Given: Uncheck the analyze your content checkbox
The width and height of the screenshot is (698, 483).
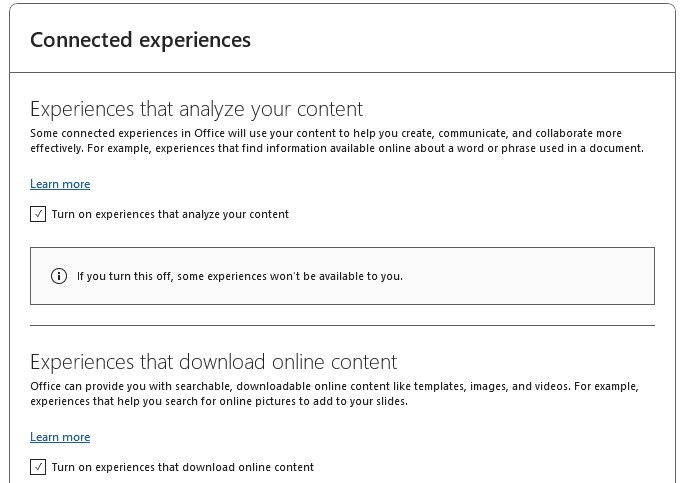Looking at the screenshot, I should (38, 214).
